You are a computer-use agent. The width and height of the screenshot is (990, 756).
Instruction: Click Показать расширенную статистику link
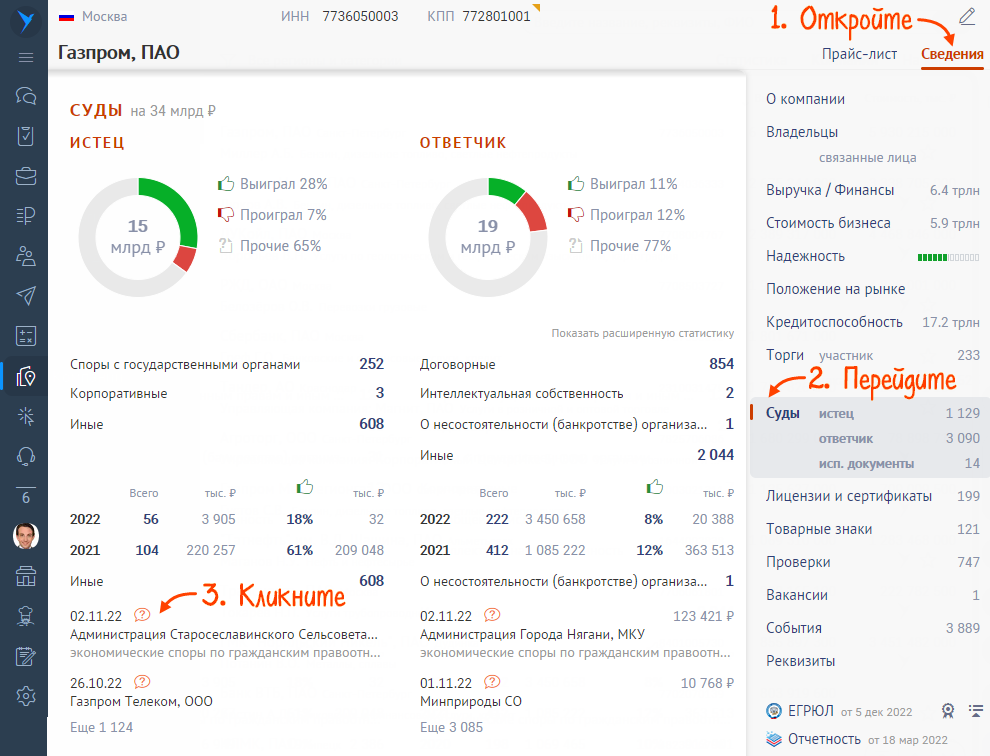coord(643,333)
